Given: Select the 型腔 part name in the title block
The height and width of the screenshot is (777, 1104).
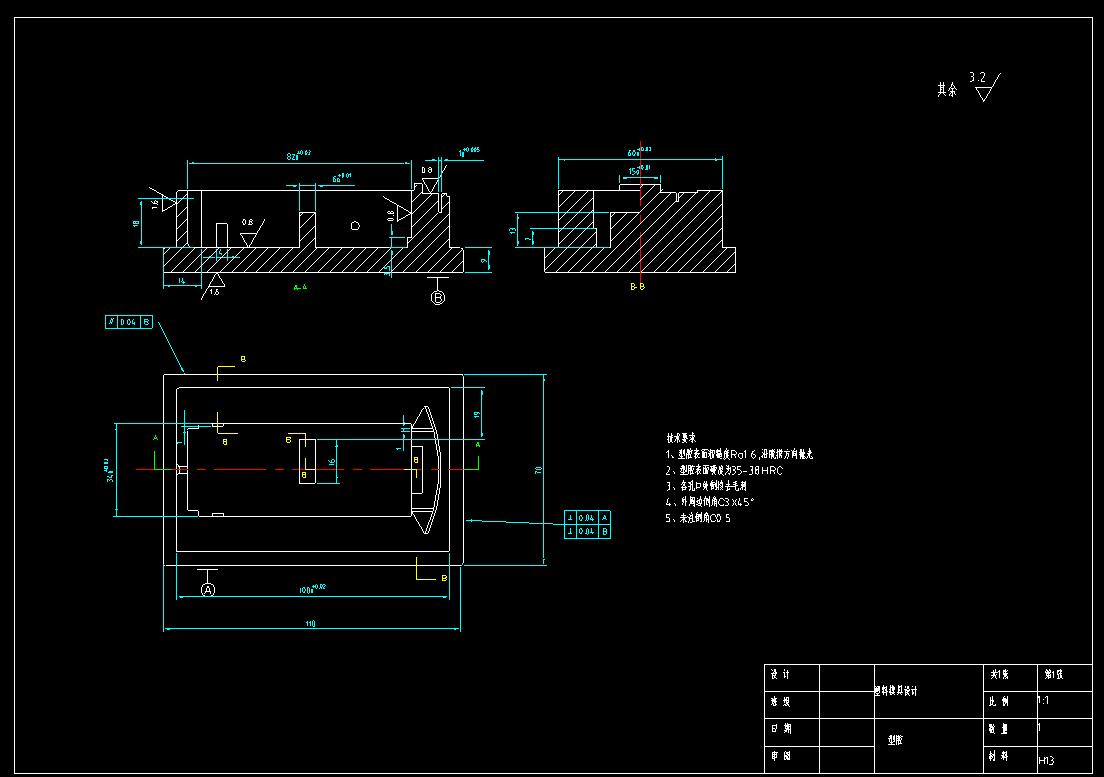Looking at the screenshot, I should point(896,738).
